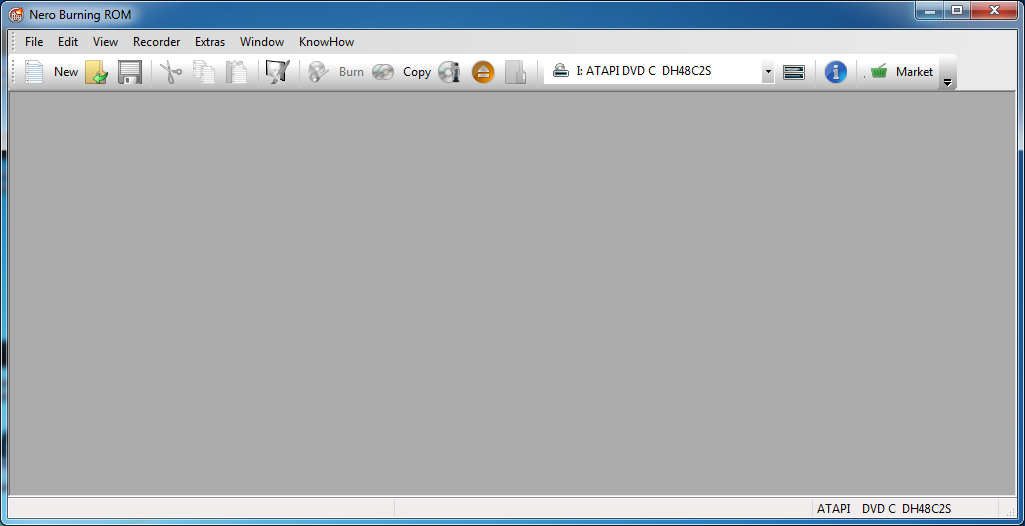Select the I: ATAPI DVD C DH48C2S recorder field
Image resolution: width=1025 pixels, height=526 pixels.
[659, 72]
